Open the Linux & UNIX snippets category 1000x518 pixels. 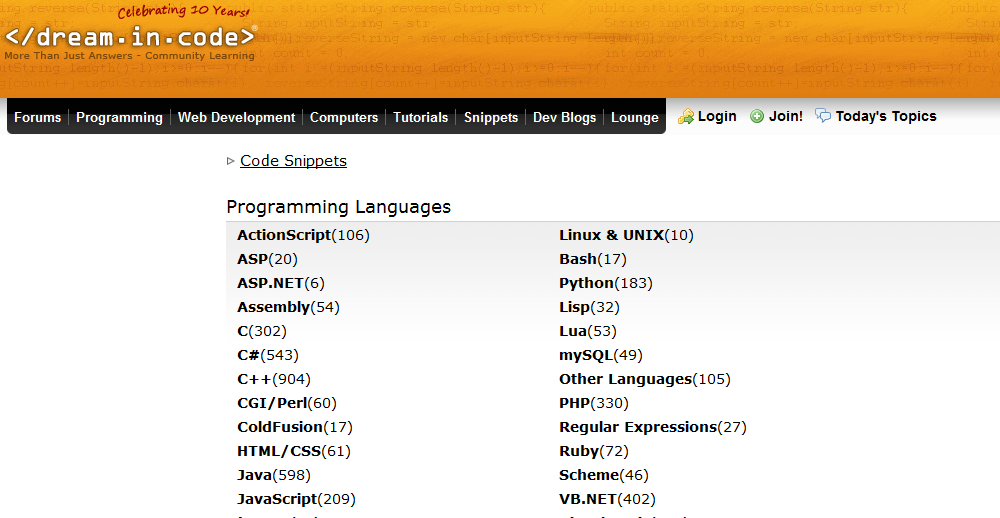coord(612,235)
